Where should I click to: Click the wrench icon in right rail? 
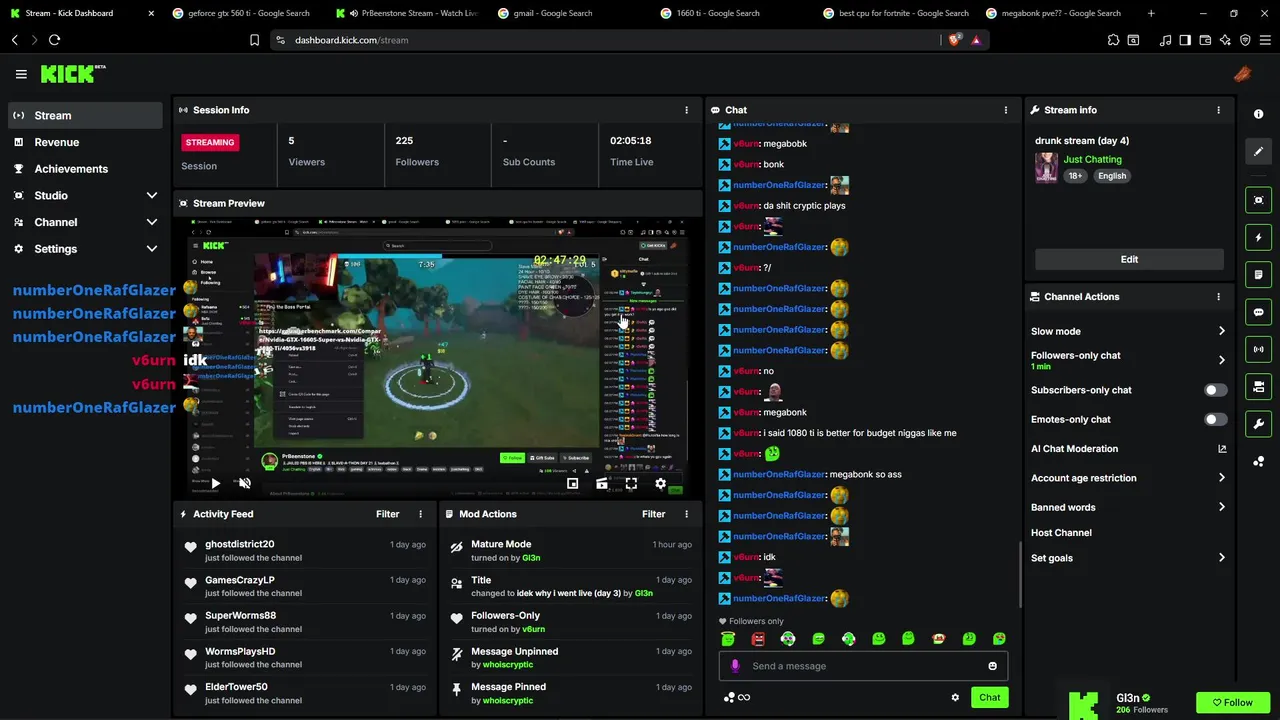click(x=1258, y=424)
